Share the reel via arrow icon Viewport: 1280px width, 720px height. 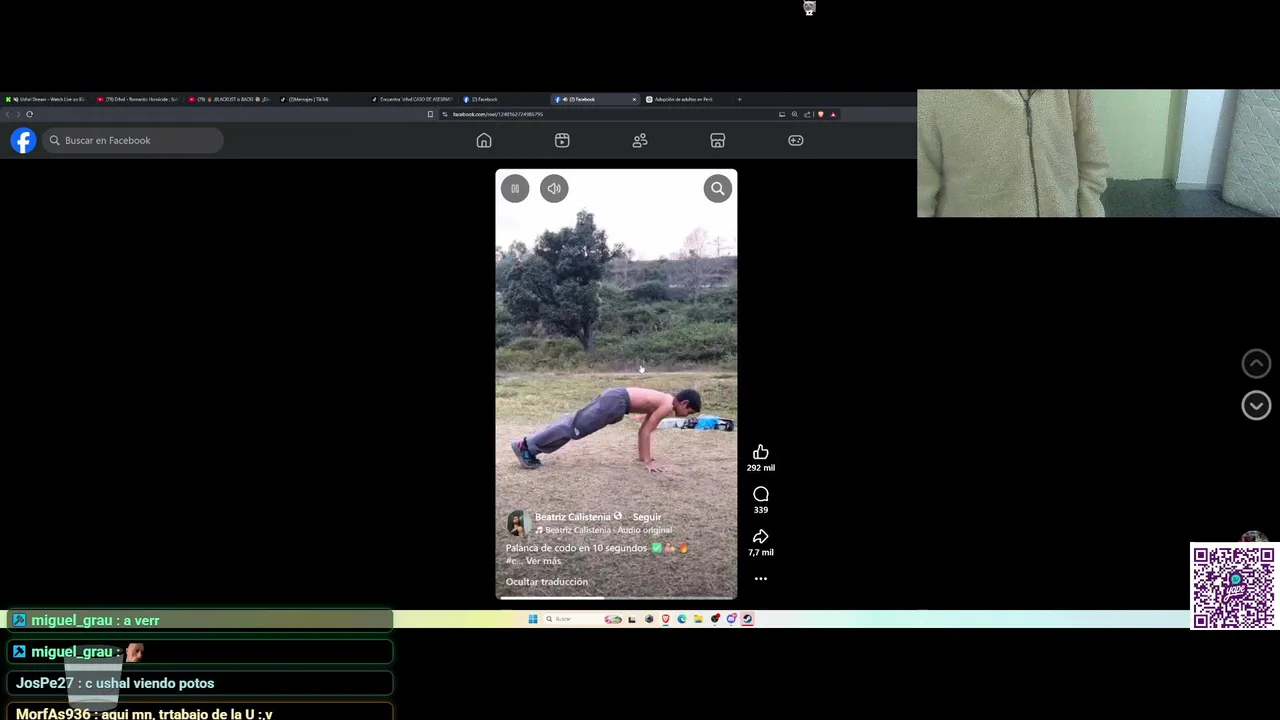(x=761, y=537)
